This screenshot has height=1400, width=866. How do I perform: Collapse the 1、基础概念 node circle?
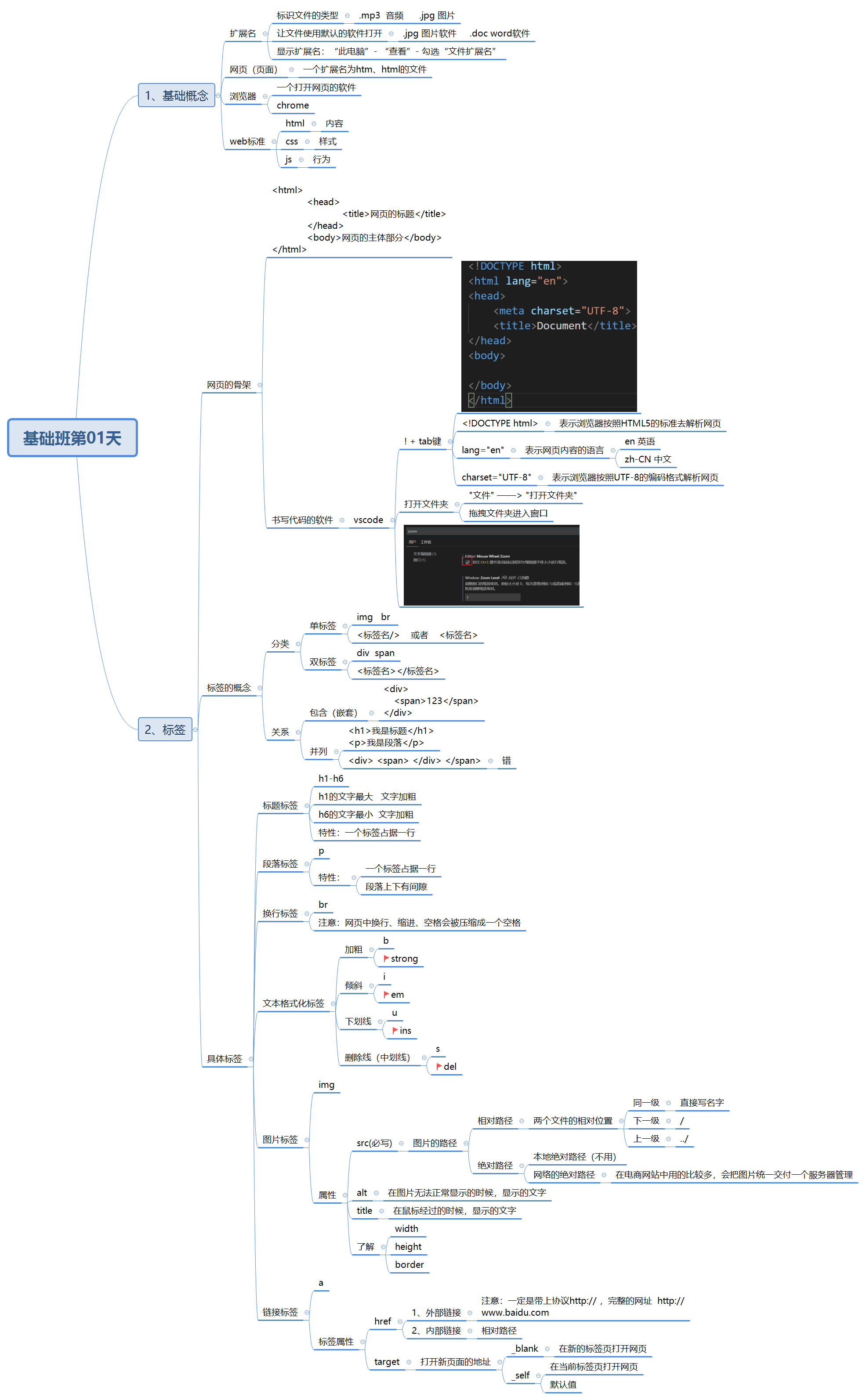[x=218, y=96]
